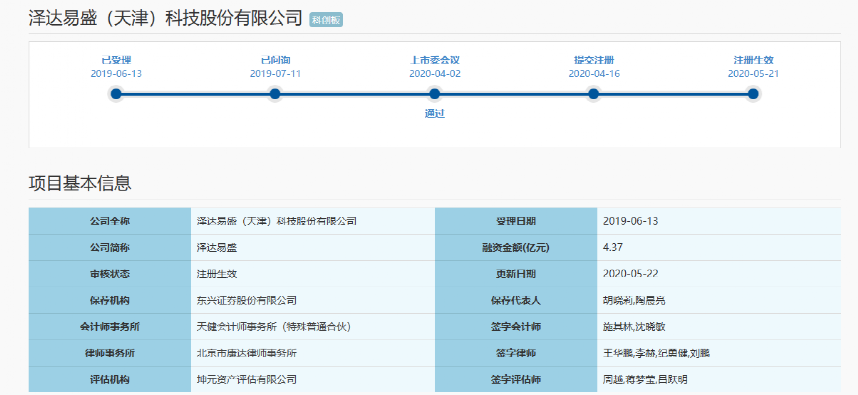Image resolution: width=858 pixels, height=395 pixels.
Task: Select the 注册生效 2020-05-21 timeline node
Action: pos(753,94)
